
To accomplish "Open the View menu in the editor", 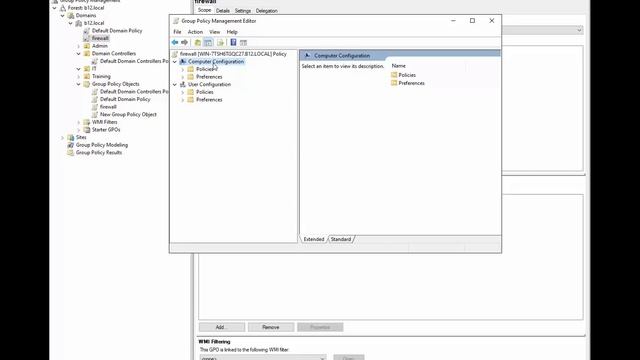I will click(215, 32).
